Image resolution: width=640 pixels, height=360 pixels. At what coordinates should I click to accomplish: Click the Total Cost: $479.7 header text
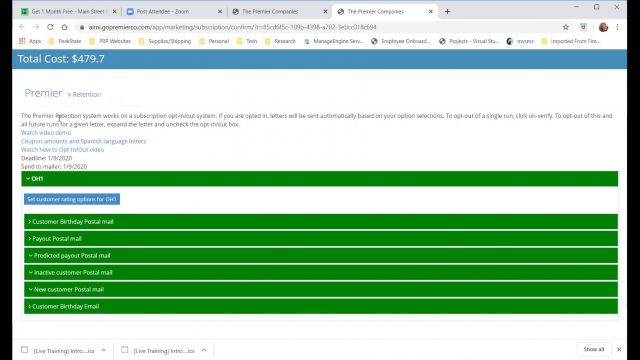[61, 59]
